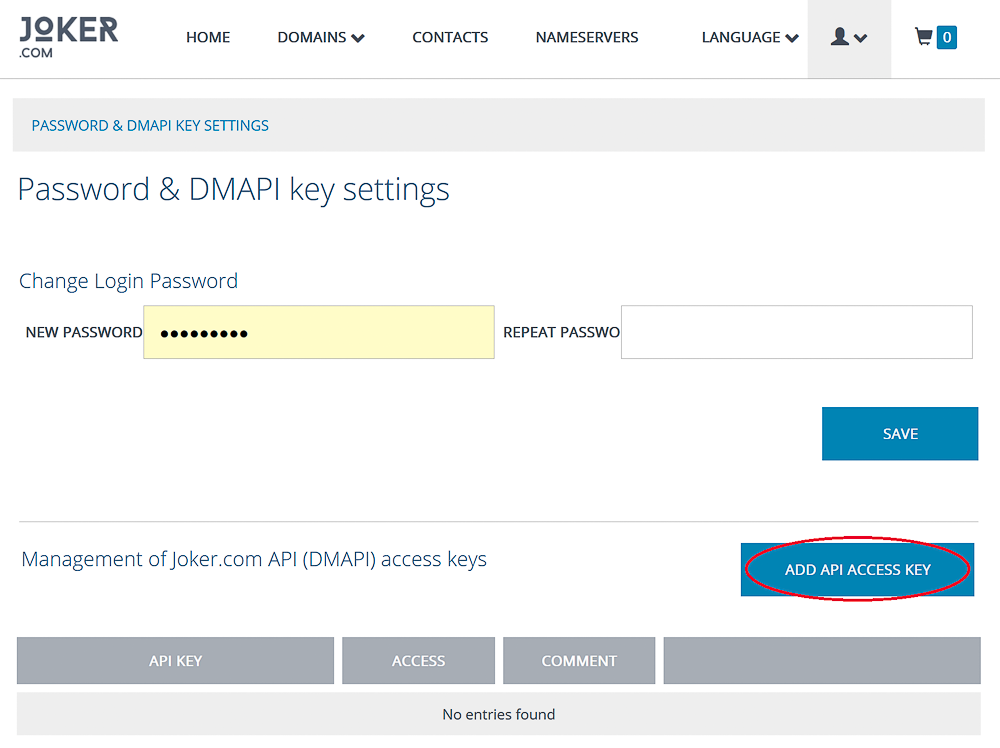Select the Comment column header
The height and width of the screenshot is (748, 1000).
point(579,661)
